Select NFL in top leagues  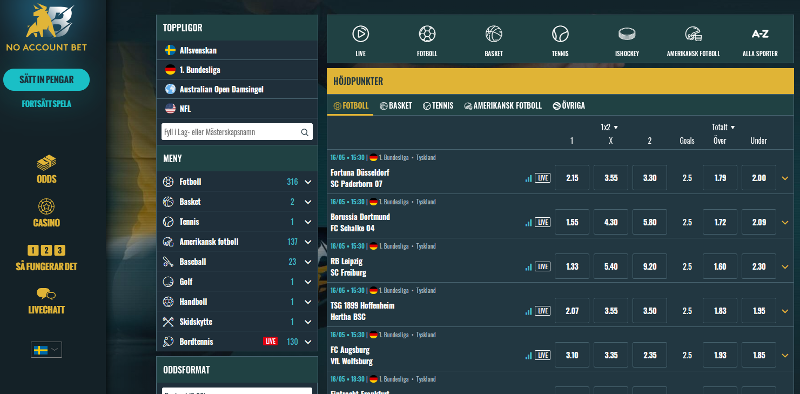point(237,109)
